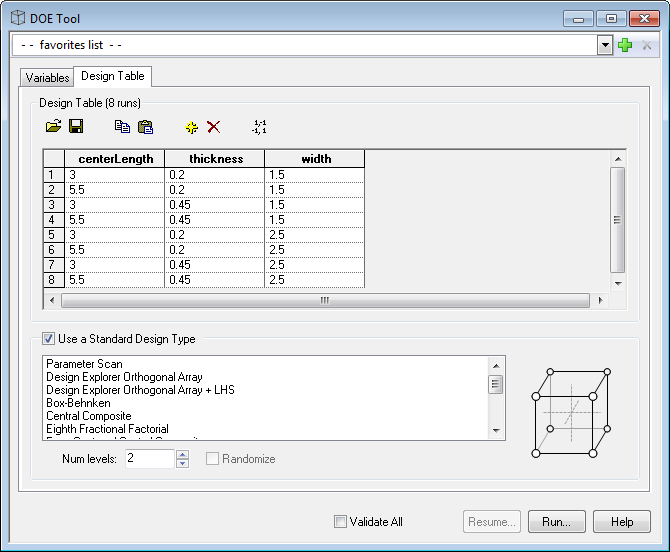Copy the design table contents

tap(122, 127)
